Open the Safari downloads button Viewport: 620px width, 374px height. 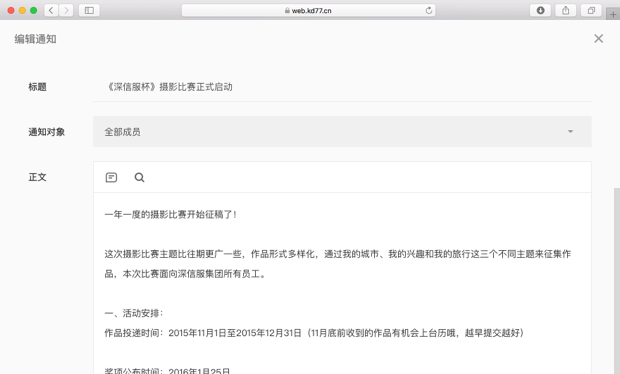tap(540, 10)
